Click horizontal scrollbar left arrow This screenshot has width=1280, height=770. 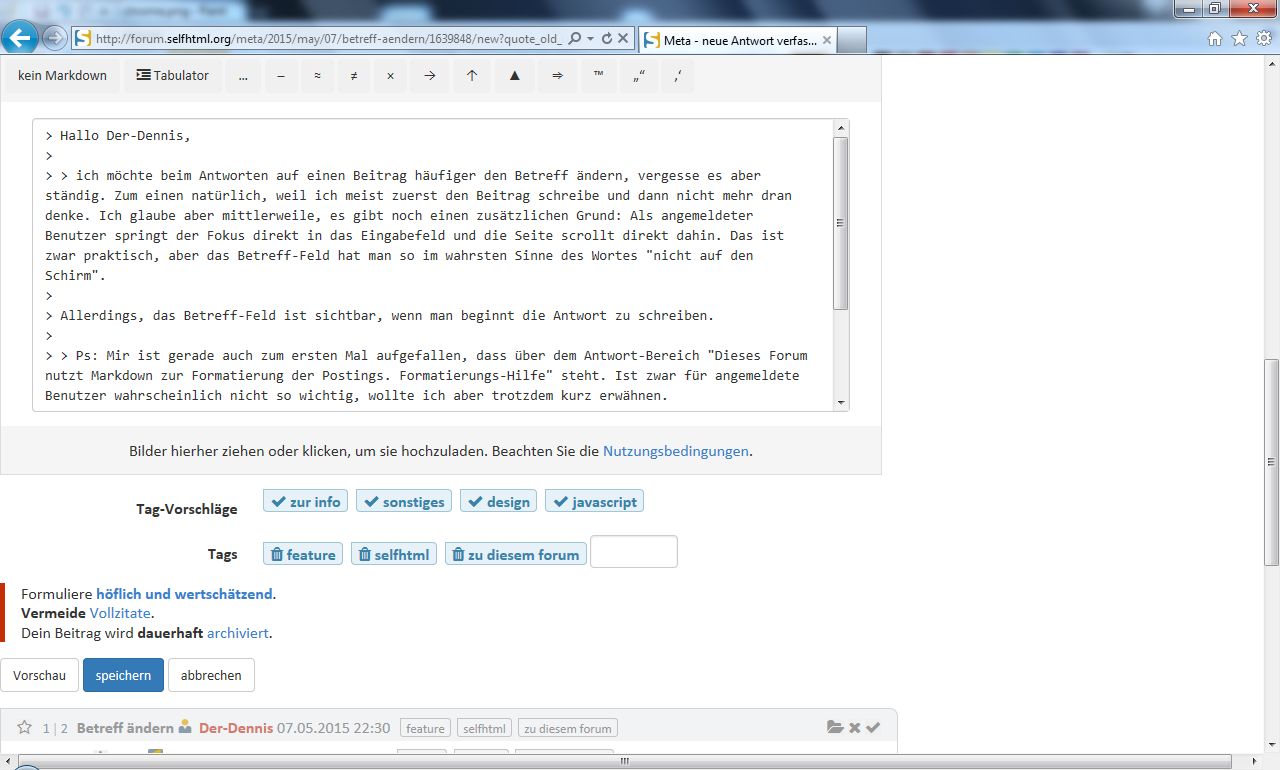point(8,761)
